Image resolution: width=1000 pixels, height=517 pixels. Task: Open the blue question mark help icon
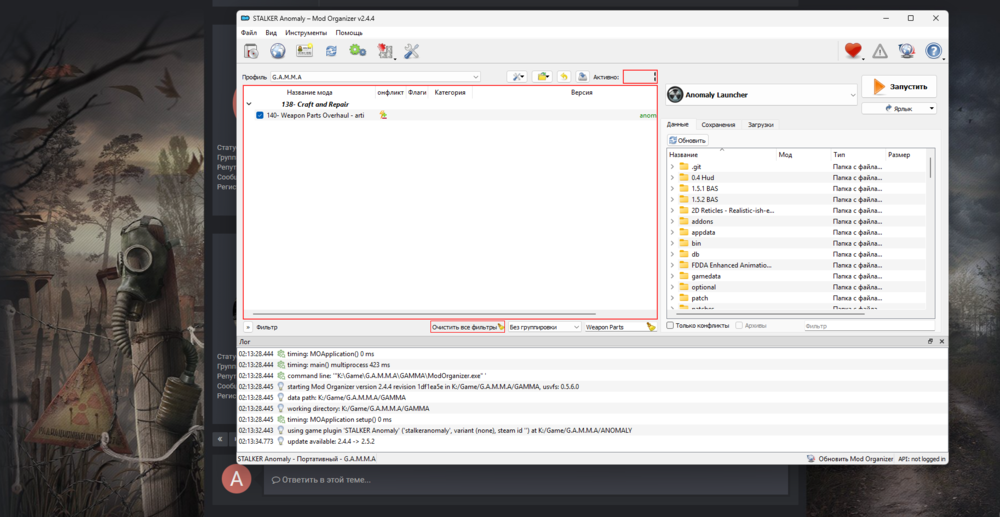click(x=933, y=51)
